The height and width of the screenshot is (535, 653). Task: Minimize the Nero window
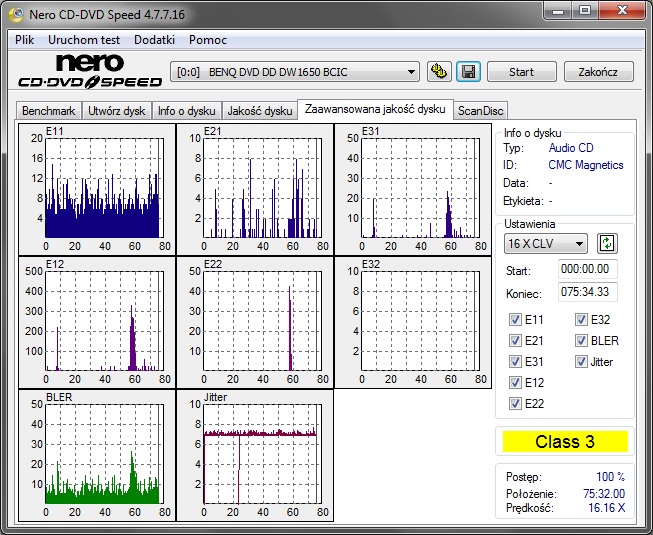tap(558, 10)
